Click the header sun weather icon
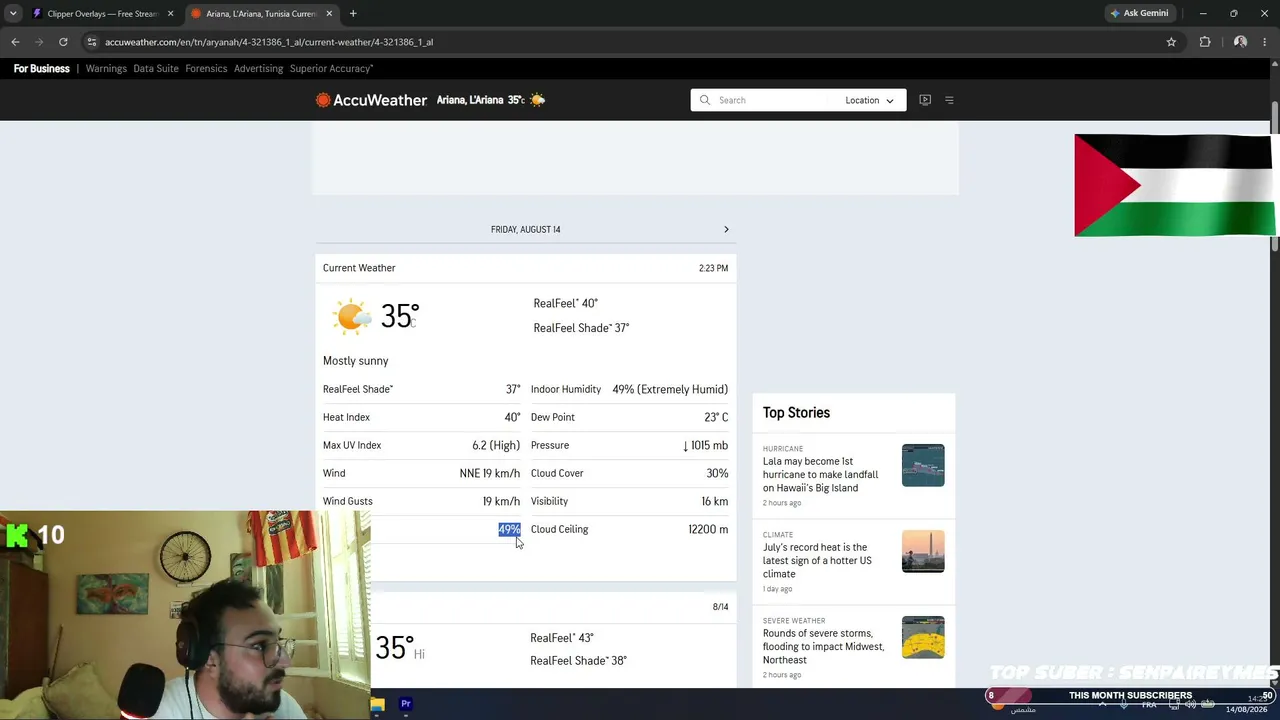This screenshot has height=720, width=1280. [x=537, y=100]
